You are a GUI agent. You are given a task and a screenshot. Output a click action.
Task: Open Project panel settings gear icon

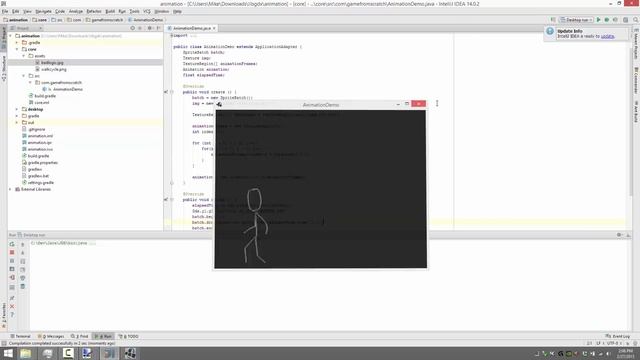(x=150, y=28)
